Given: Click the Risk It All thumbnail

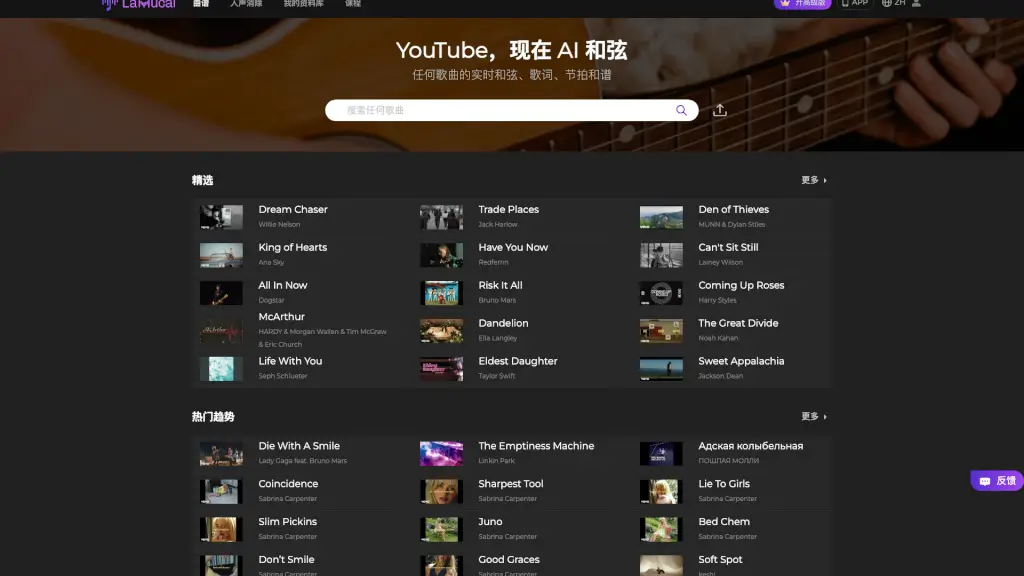Looking at the screenshot, I should pos(441,293).
